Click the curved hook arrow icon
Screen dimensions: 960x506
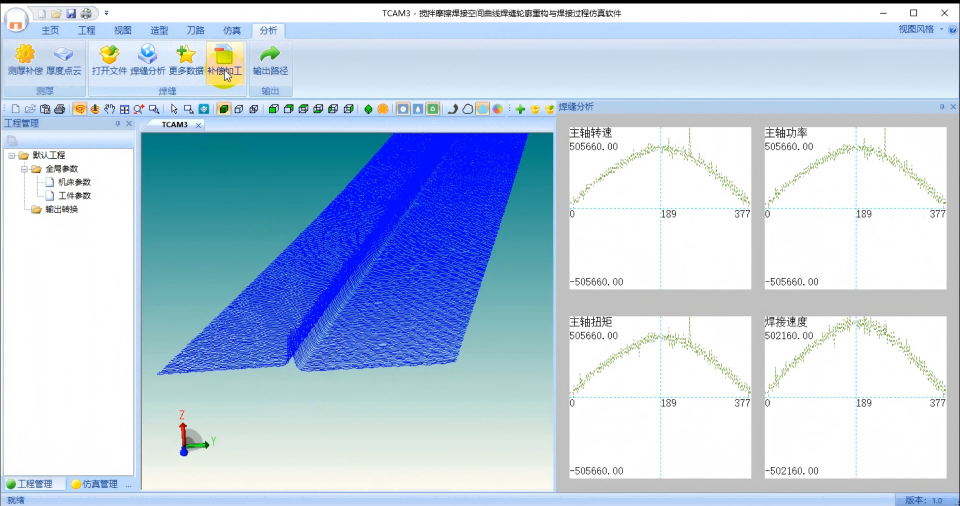point(452,109)
